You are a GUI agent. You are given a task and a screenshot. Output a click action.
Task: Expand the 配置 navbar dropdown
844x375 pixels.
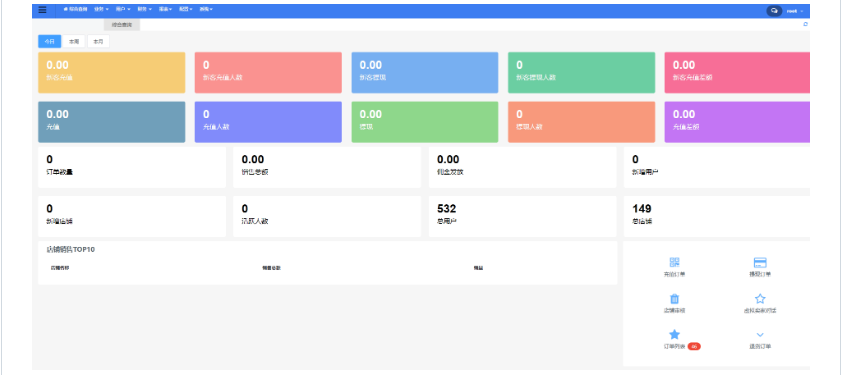tap(186, 10)
